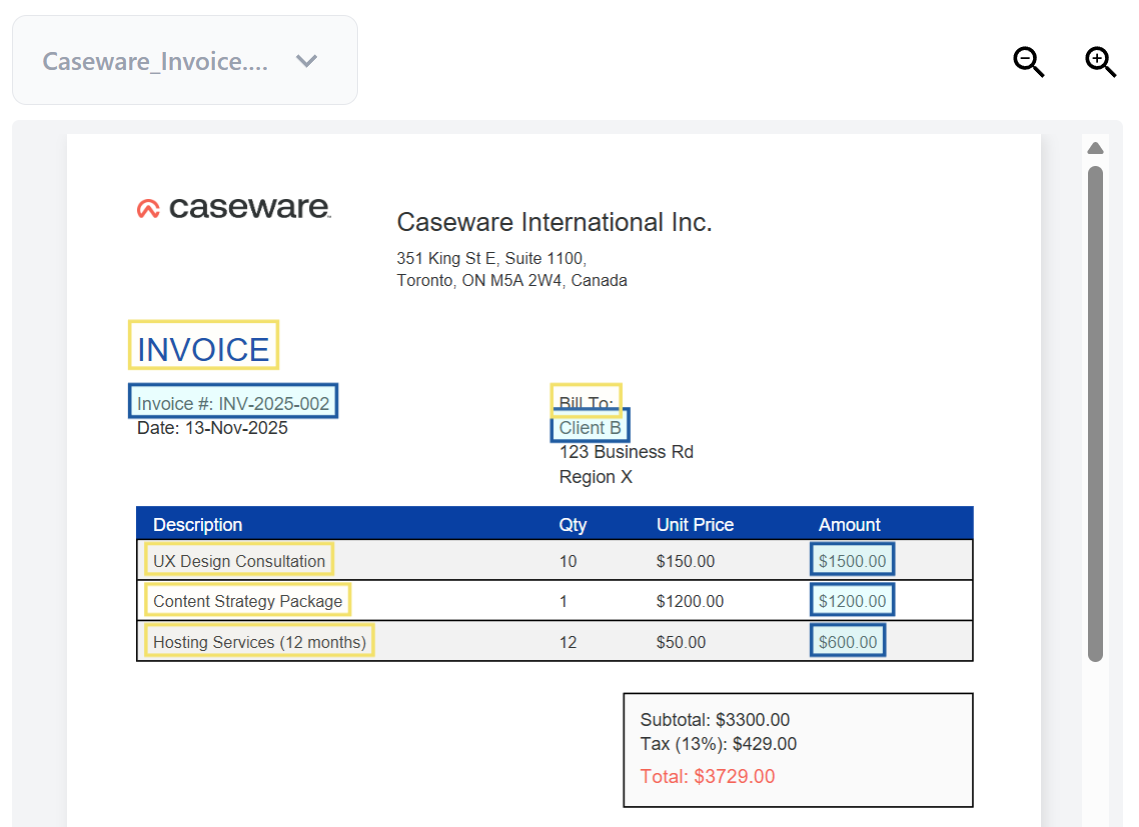The height and width of the screenshot is (827, 1139).
Task: Select the Invoice # INV-2025-002 field
Action: 233,402
